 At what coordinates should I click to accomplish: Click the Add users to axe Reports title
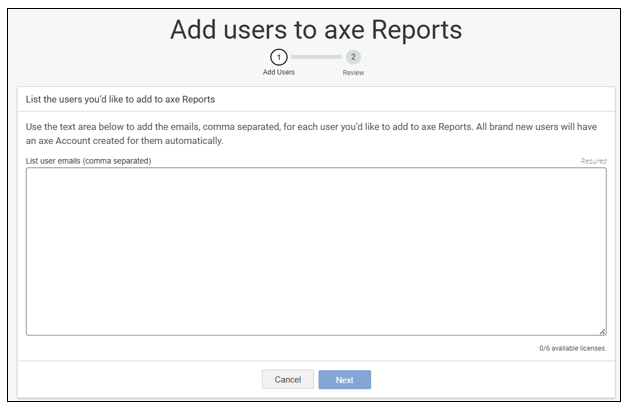click(x=315, y=29)
